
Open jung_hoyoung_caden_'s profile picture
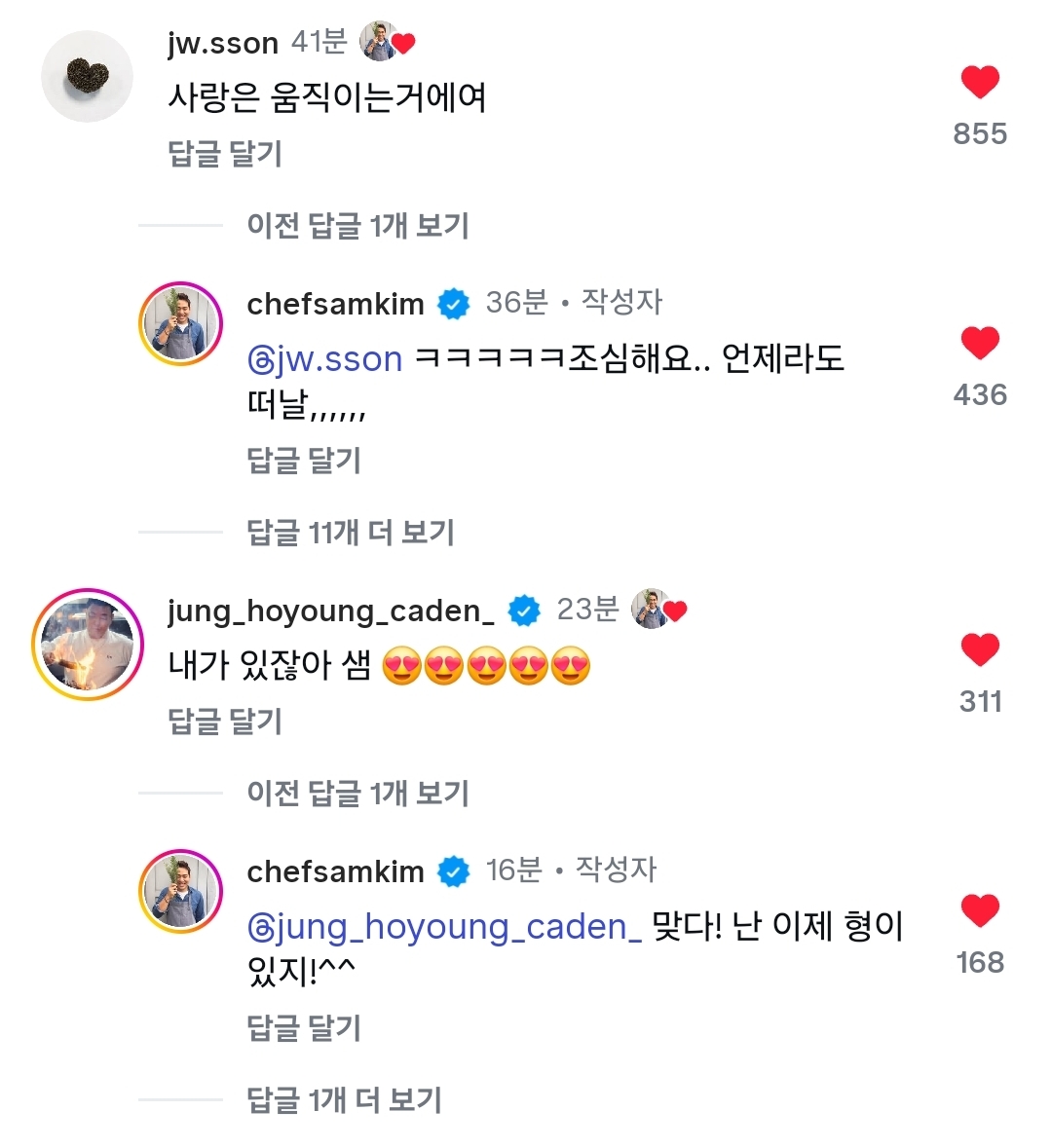(88, 645)
